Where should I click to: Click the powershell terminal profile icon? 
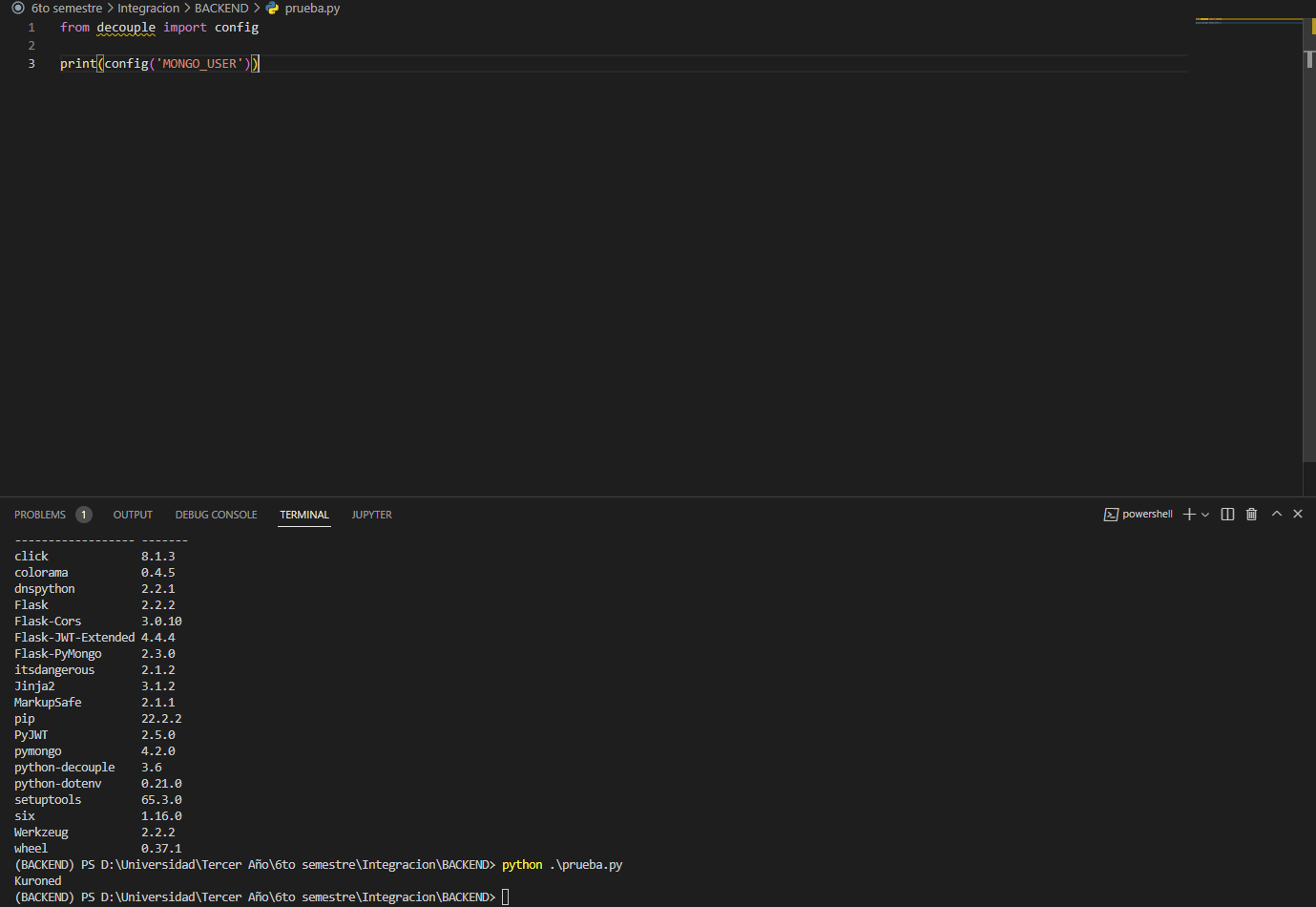pos(1111,515)
